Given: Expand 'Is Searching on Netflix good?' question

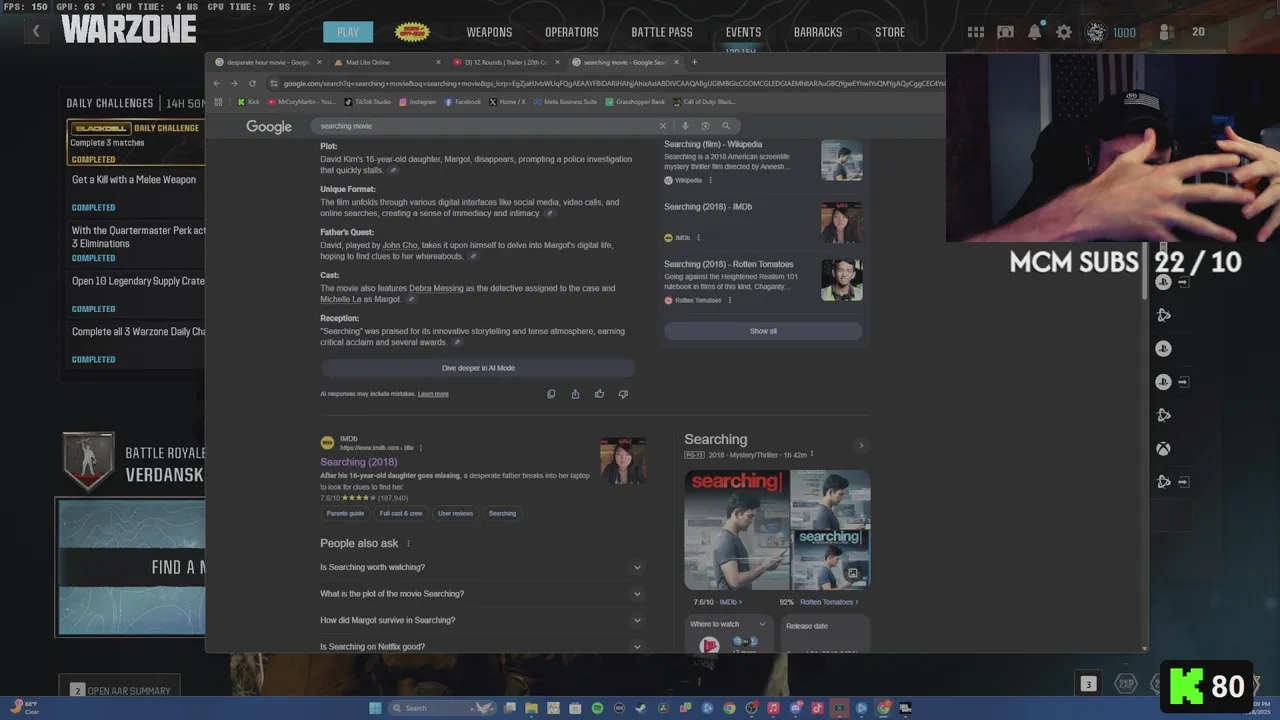Looking at the screenshot, I should 481,647.
